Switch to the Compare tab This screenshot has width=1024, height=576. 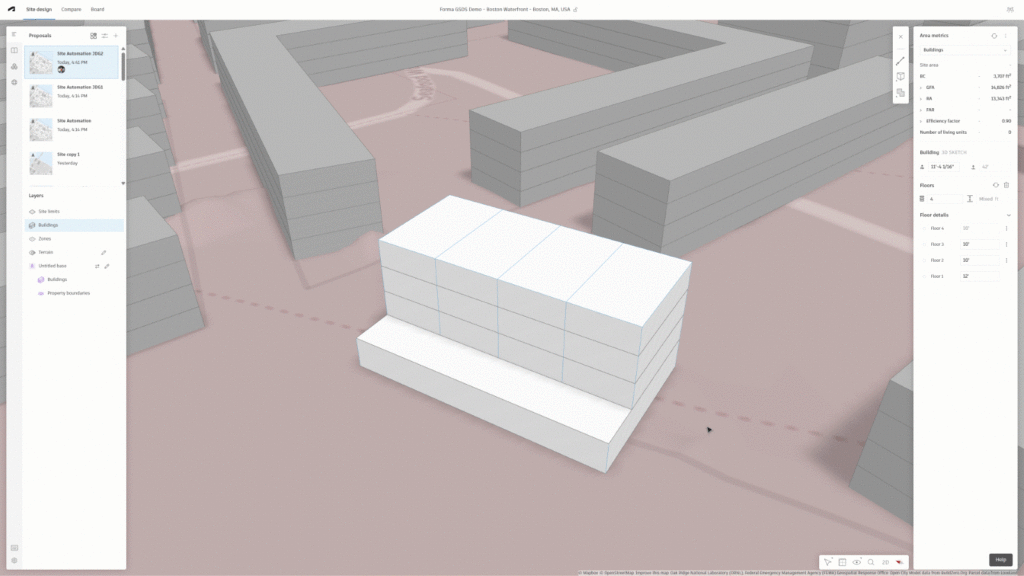(x=71, y=9)
